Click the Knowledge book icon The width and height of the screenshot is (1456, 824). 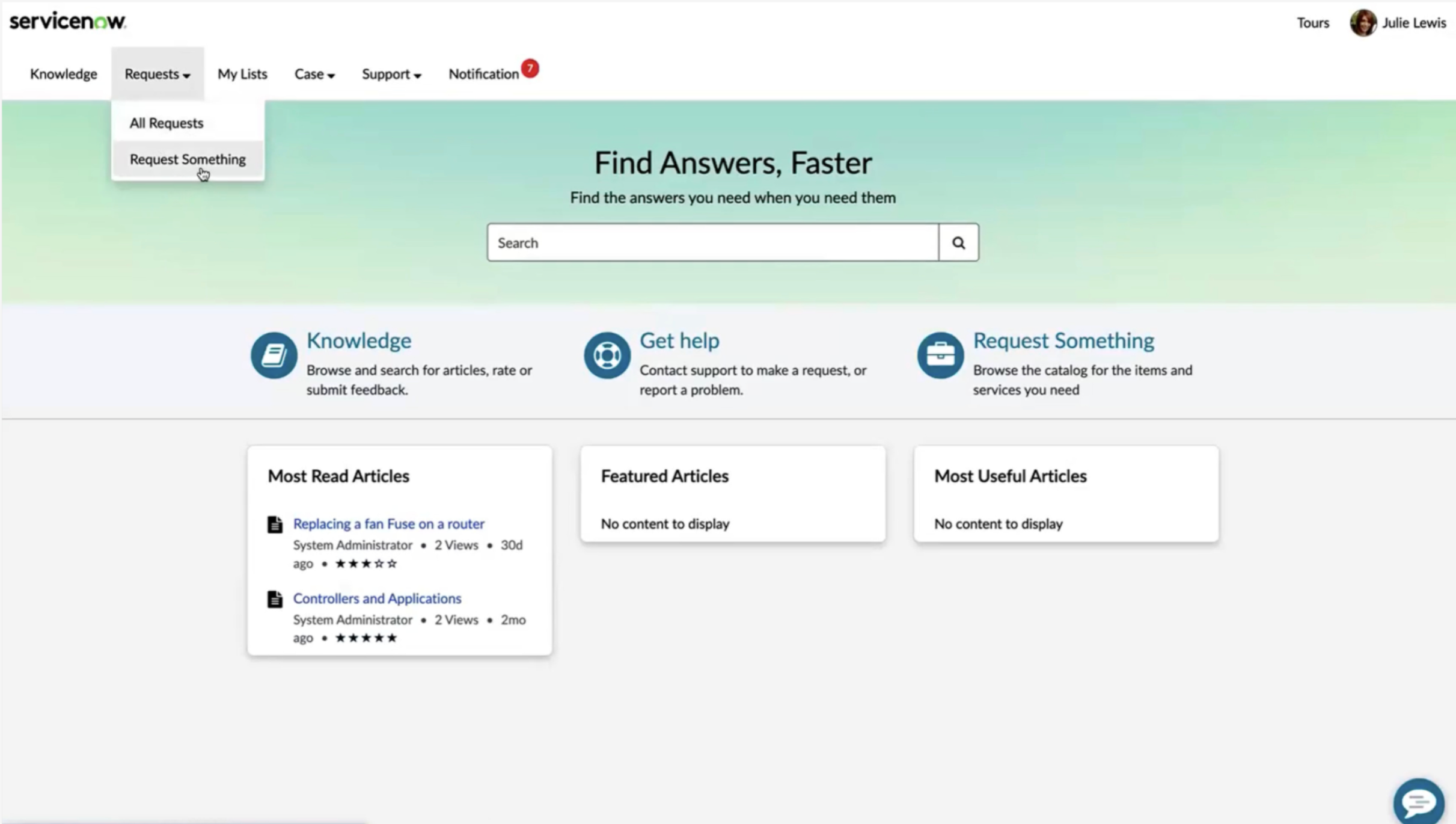274,355
